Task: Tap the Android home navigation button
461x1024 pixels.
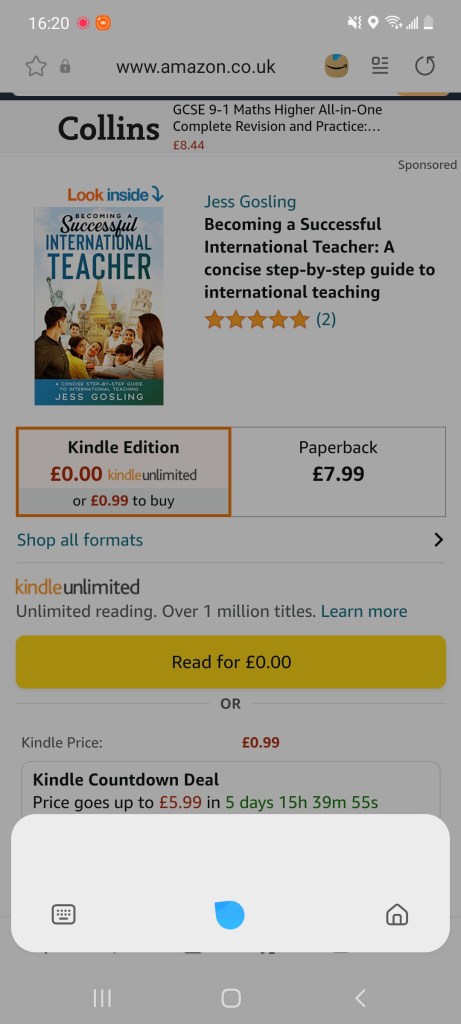Action: 230,997
